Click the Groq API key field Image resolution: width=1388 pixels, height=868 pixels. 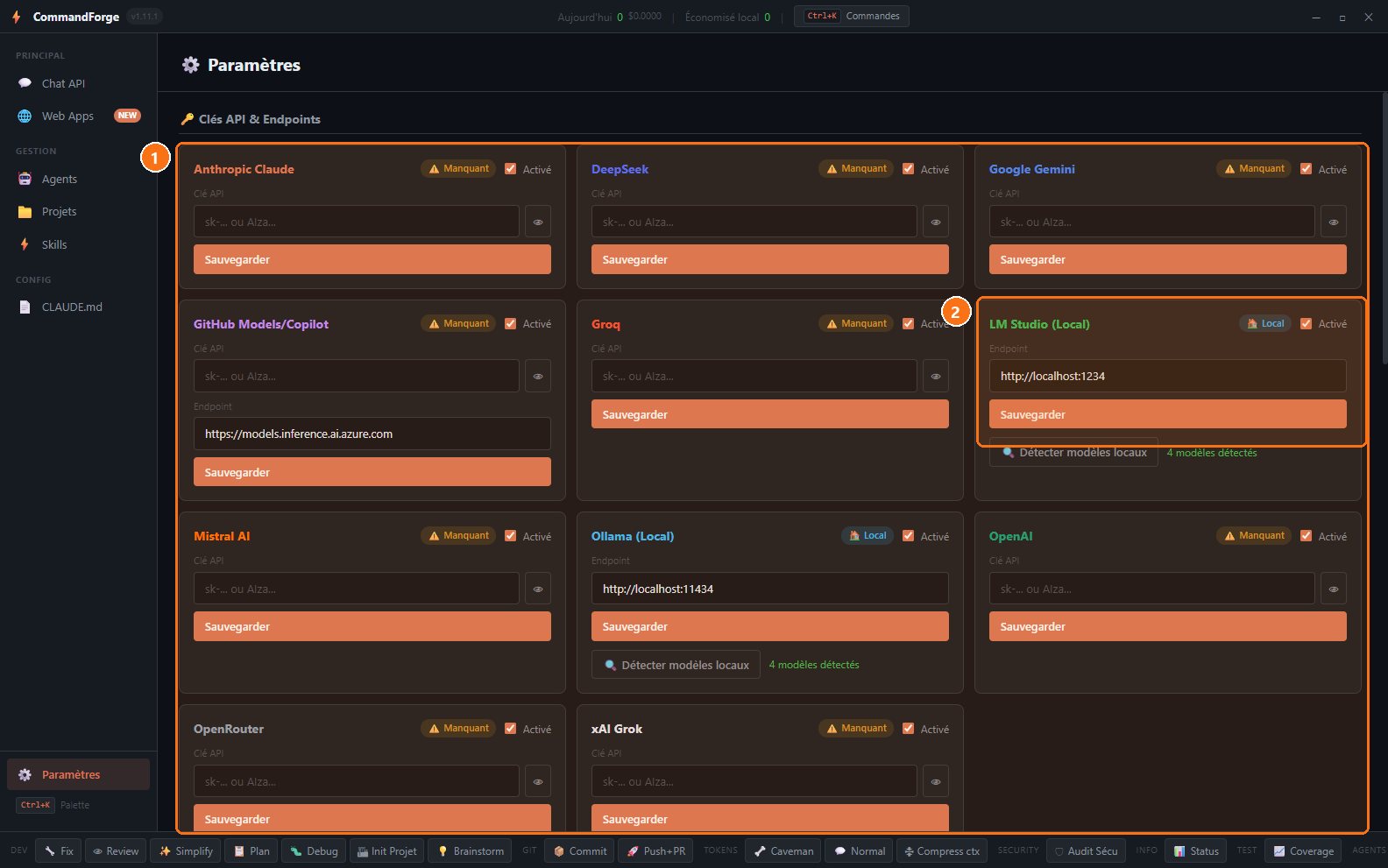tap(754, 376)
